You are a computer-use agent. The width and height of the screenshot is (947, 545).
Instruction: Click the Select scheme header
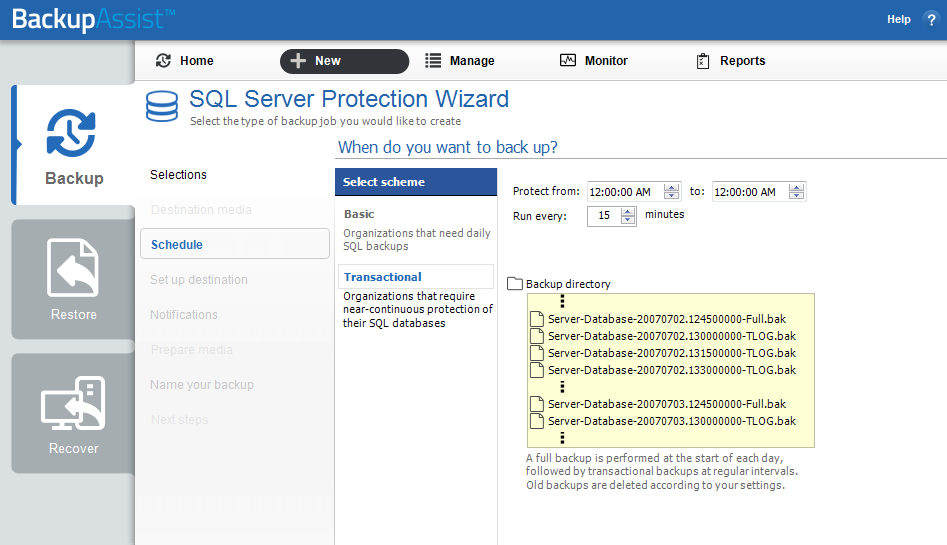pyautogui.click(x=416, y=182)
